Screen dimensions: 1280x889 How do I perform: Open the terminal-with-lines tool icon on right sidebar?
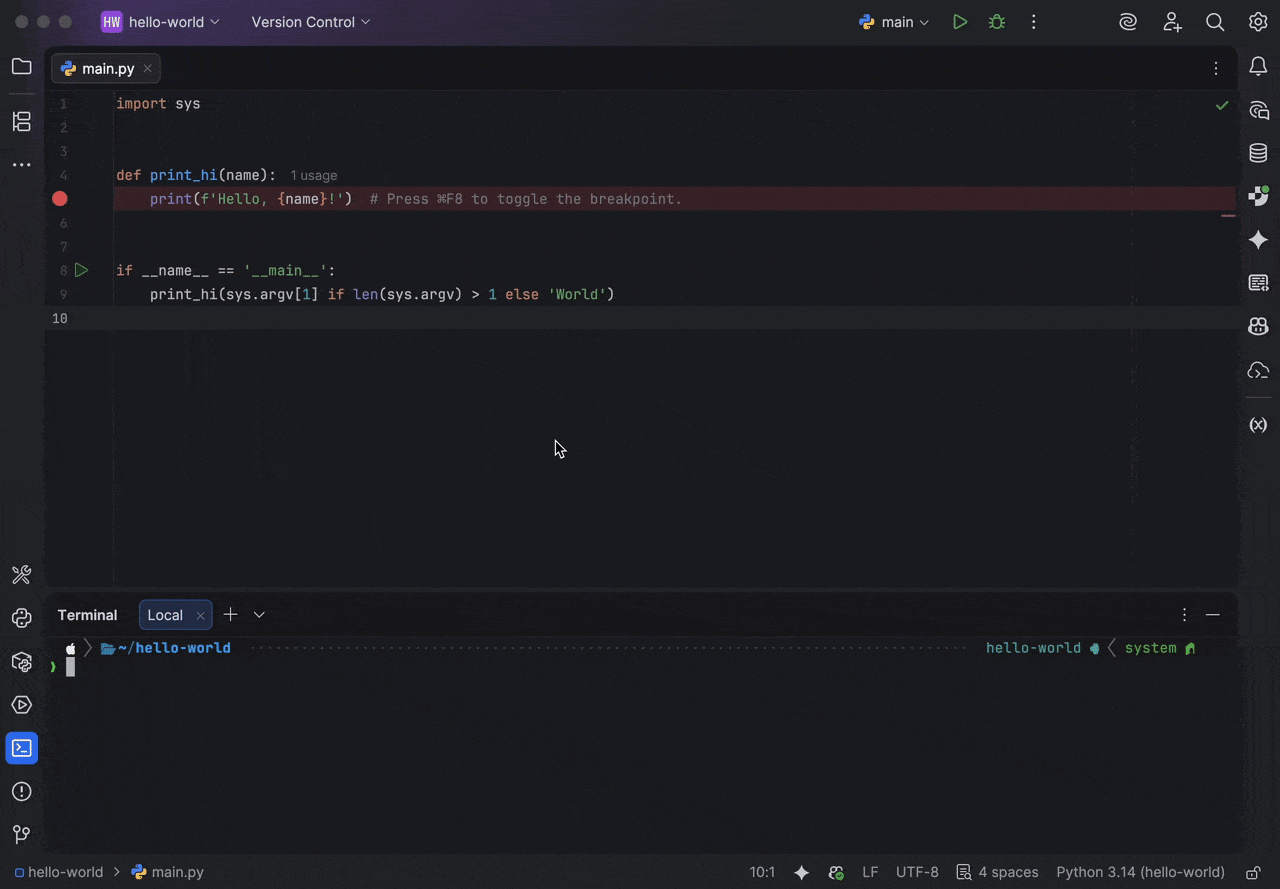1258,283
